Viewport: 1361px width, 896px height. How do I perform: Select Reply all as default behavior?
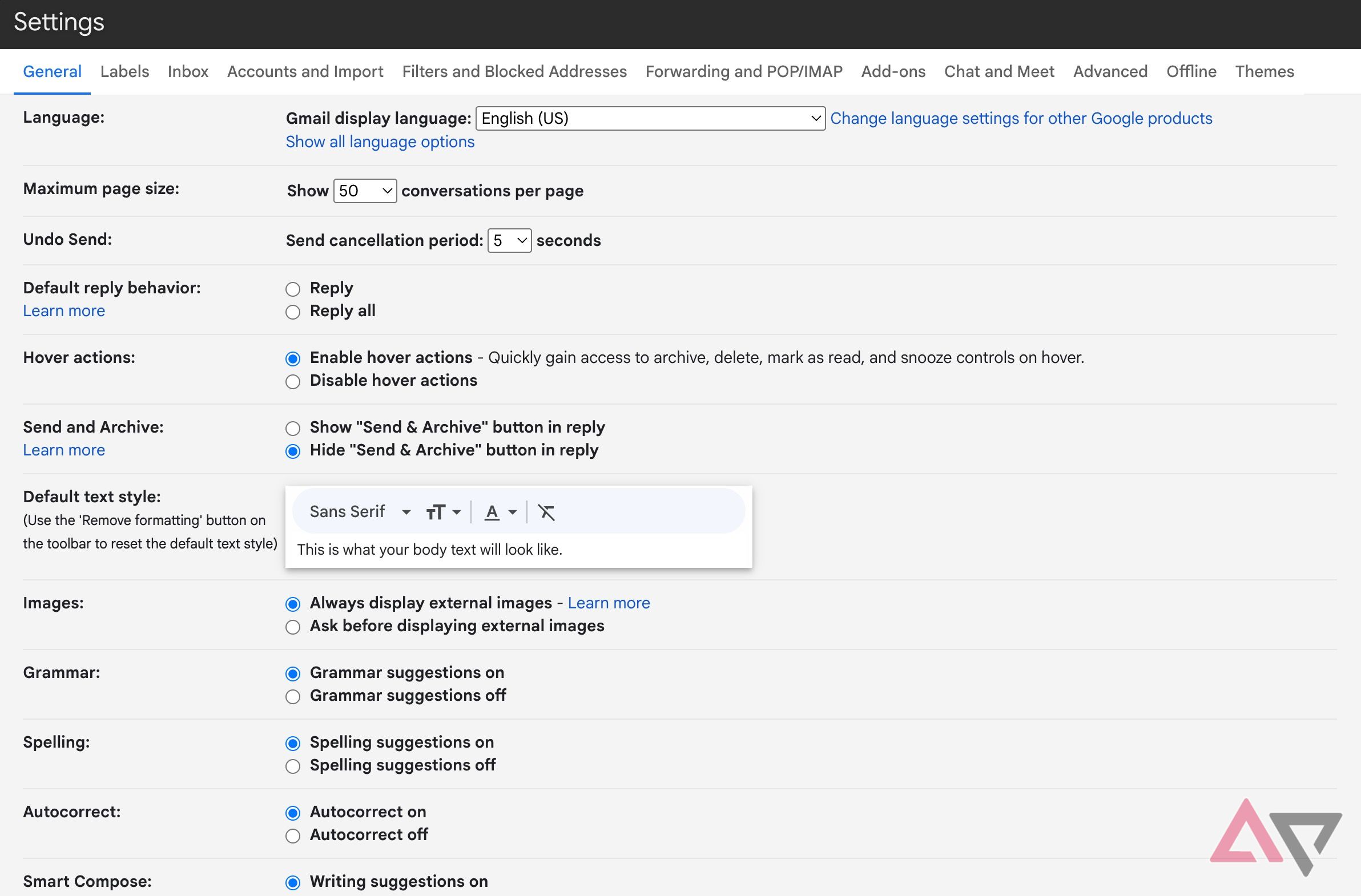point(293,312)
